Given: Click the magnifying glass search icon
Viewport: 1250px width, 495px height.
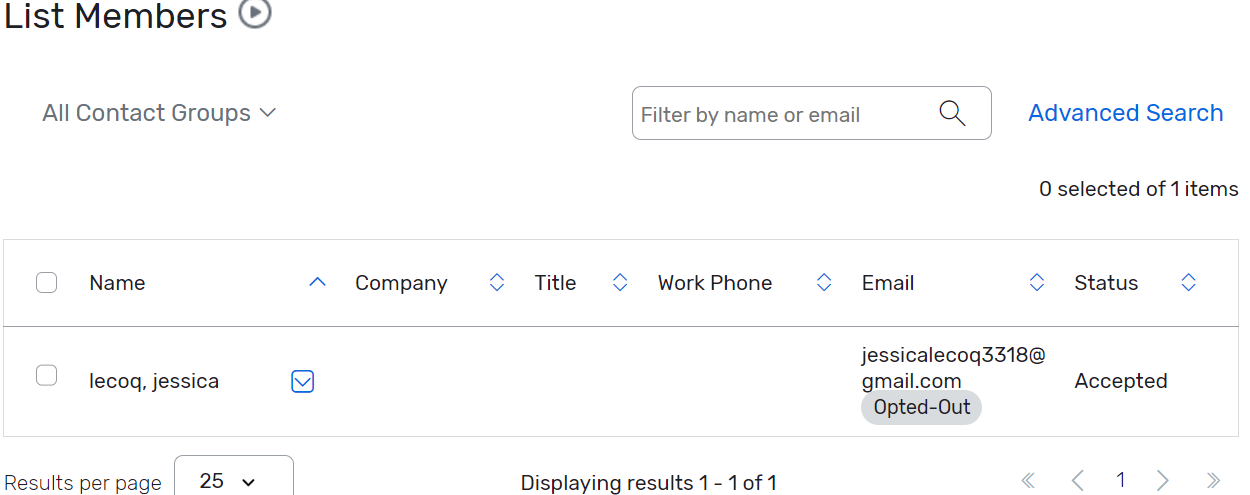Looking at the screenshot, I should pyautogui.click(x=953, y=114).
